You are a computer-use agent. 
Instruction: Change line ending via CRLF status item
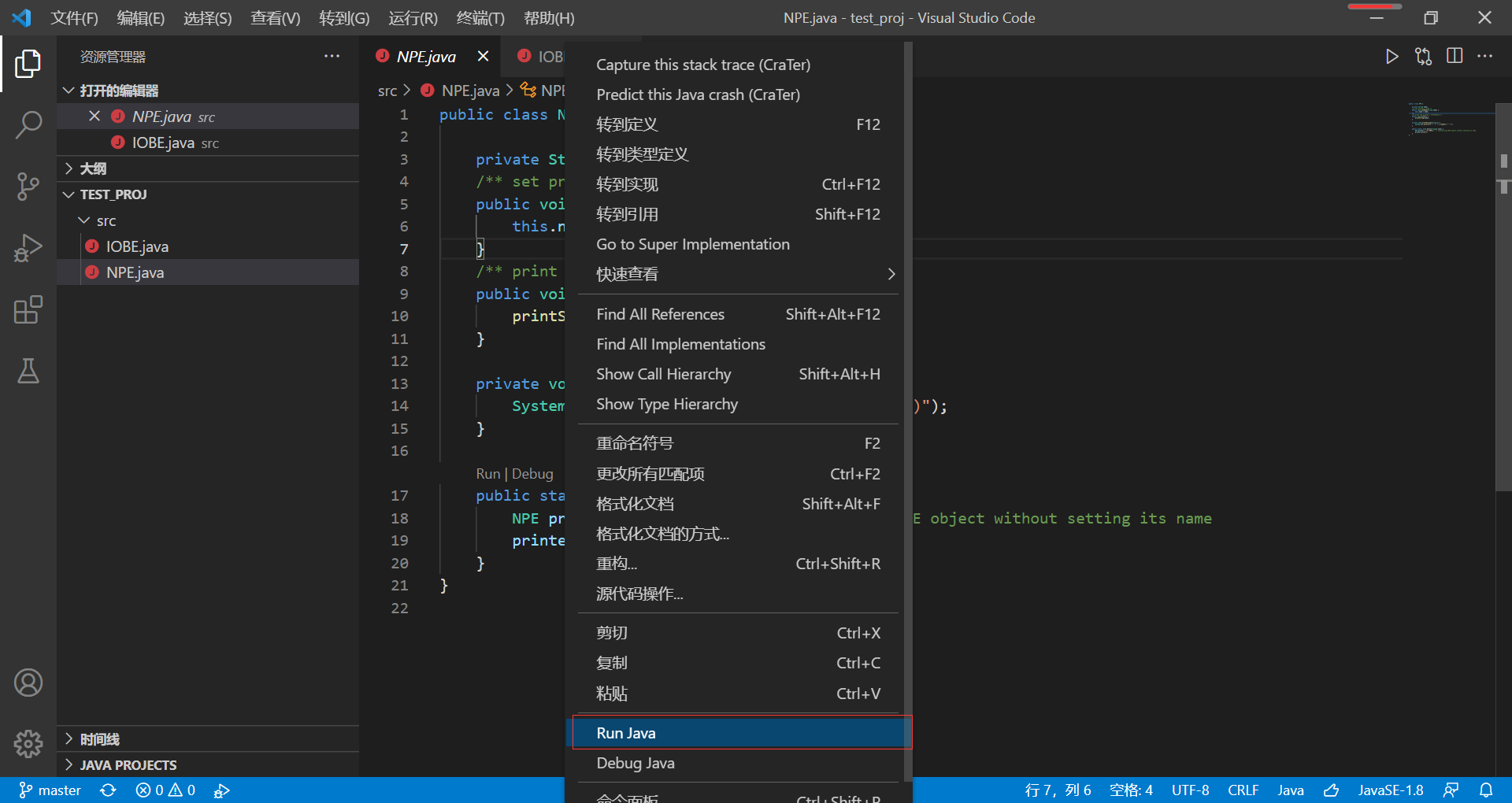pos(1243,790)
